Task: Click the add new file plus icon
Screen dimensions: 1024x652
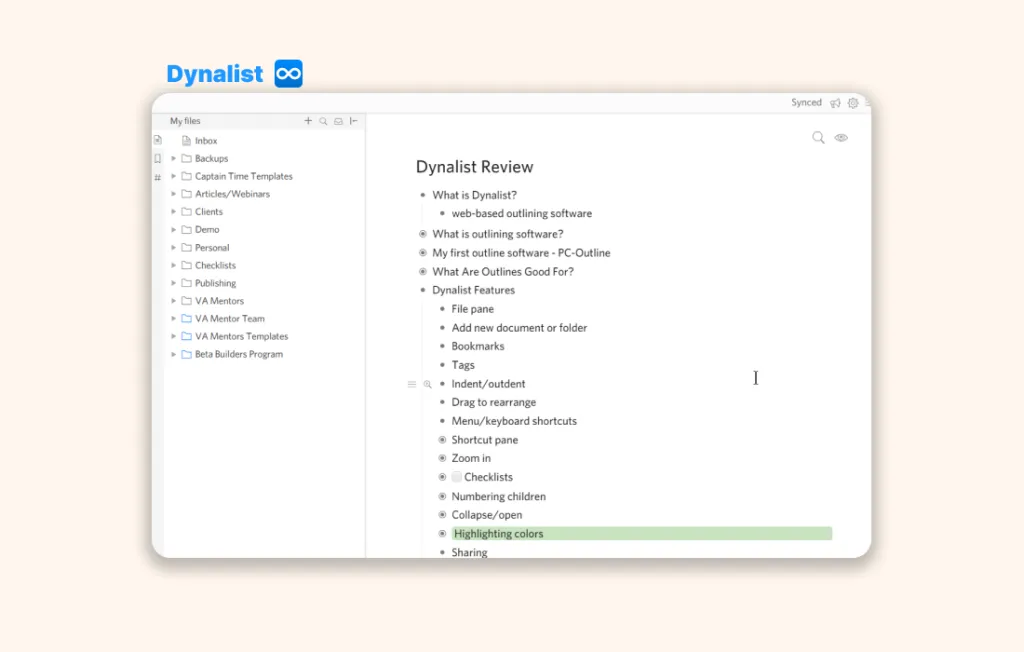Action: [308, 121]
